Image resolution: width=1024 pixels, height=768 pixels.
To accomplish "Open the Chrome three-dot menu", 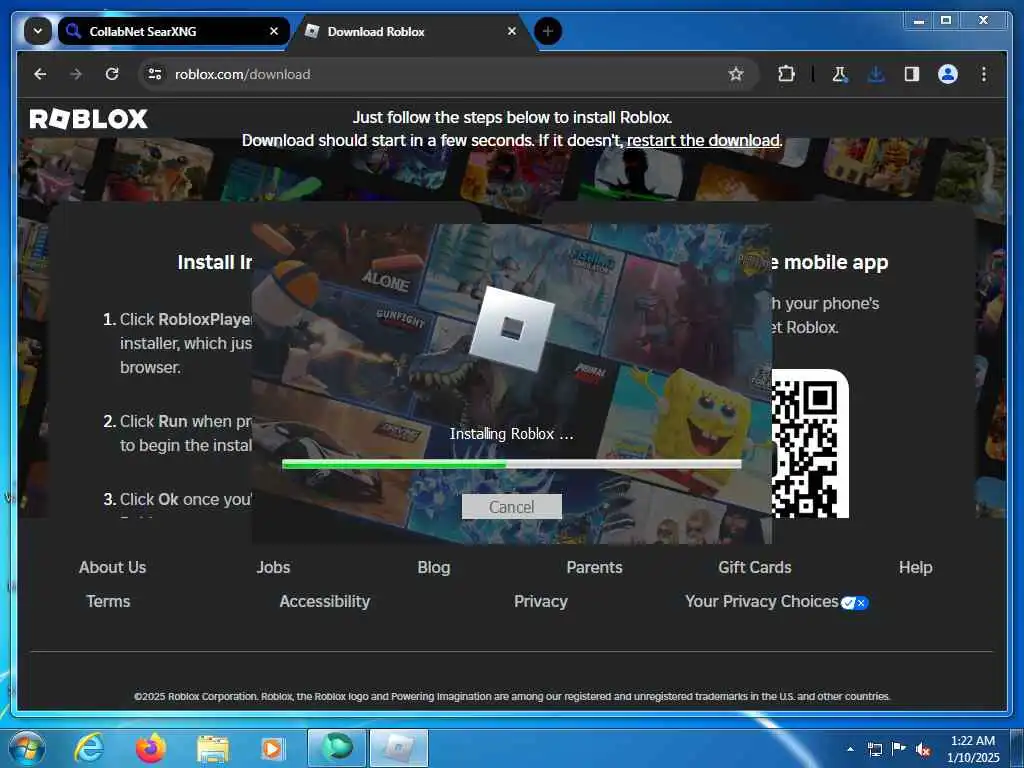I will coord(984,74).
